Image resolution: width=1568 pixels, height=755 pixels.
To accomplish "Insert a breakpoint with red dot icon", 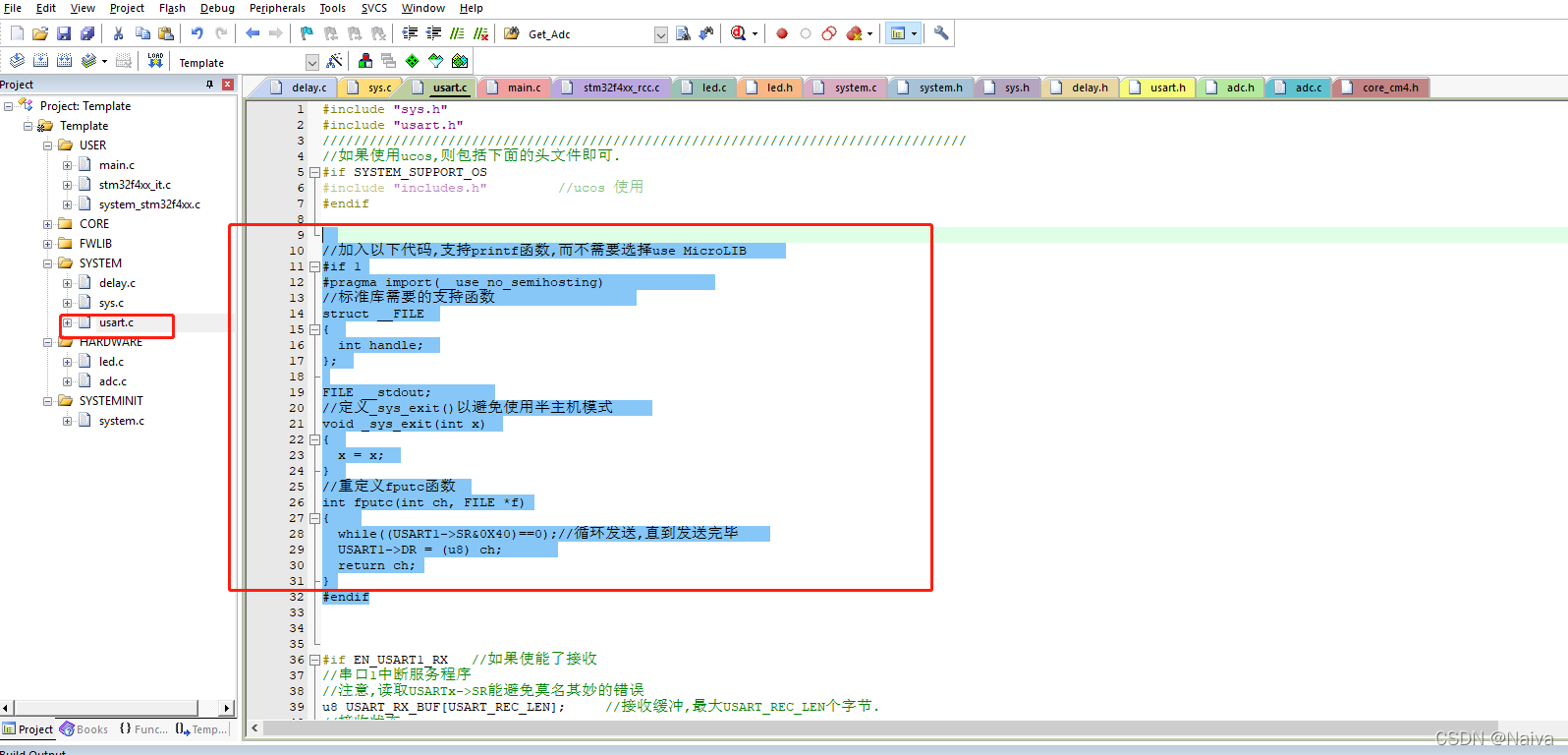I will pos(782,33).
